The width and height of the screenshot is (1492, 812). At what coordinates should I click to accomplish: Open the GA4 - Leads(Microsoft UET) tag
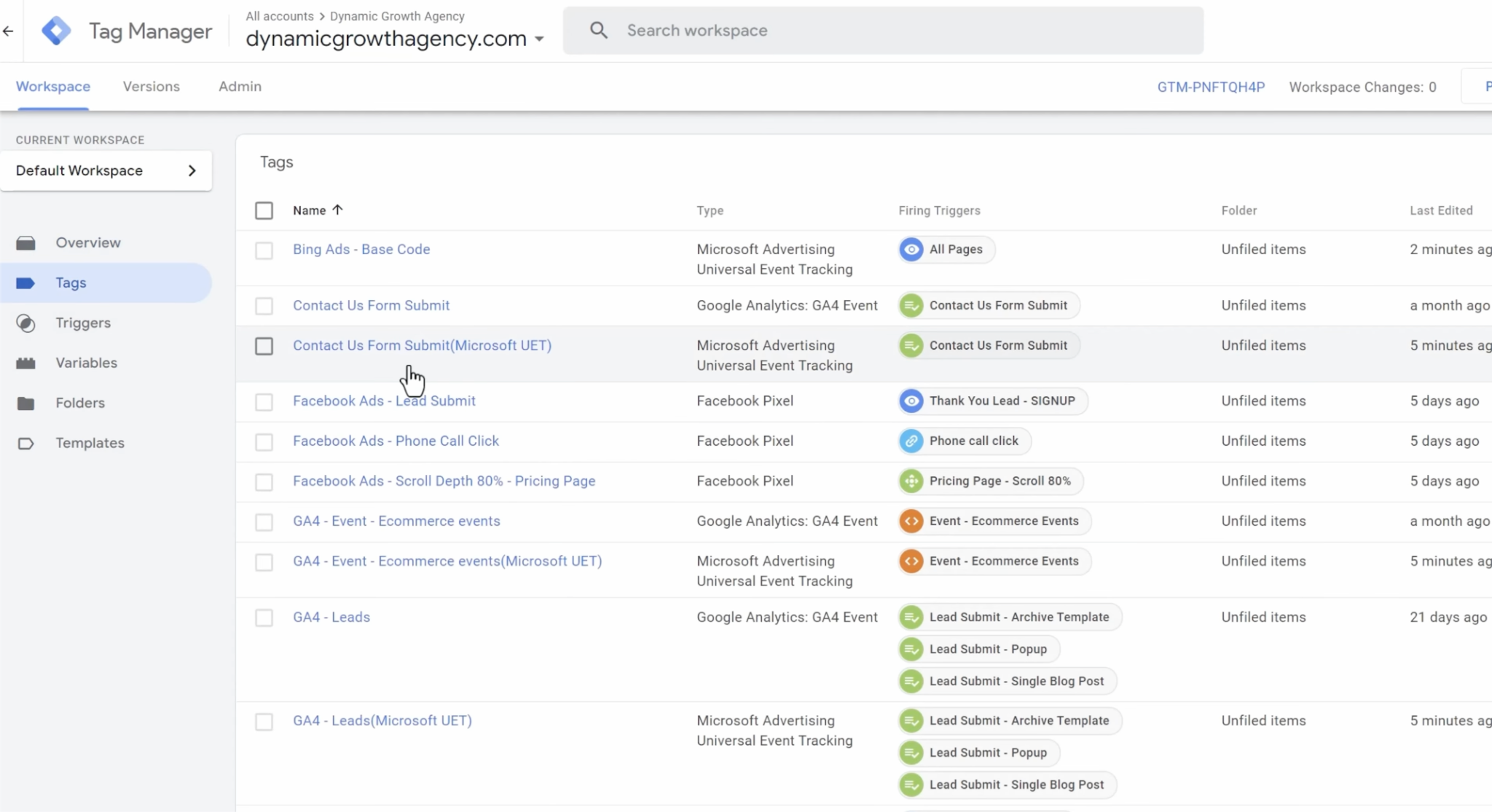(x=382, y=720)
